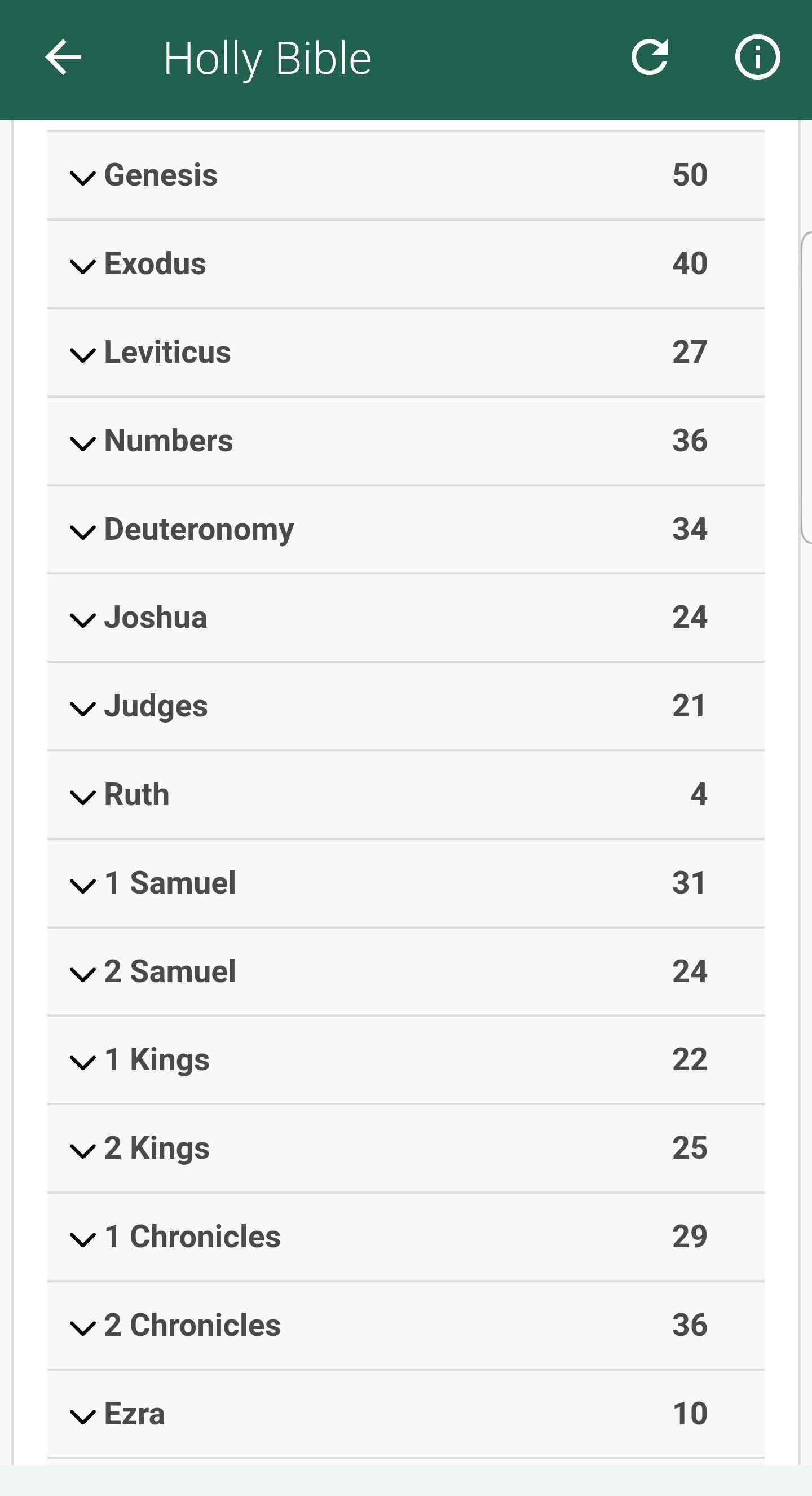Open the Ruth book entry
This screenshot has height=1496, width=812.
tap(405, 795)
